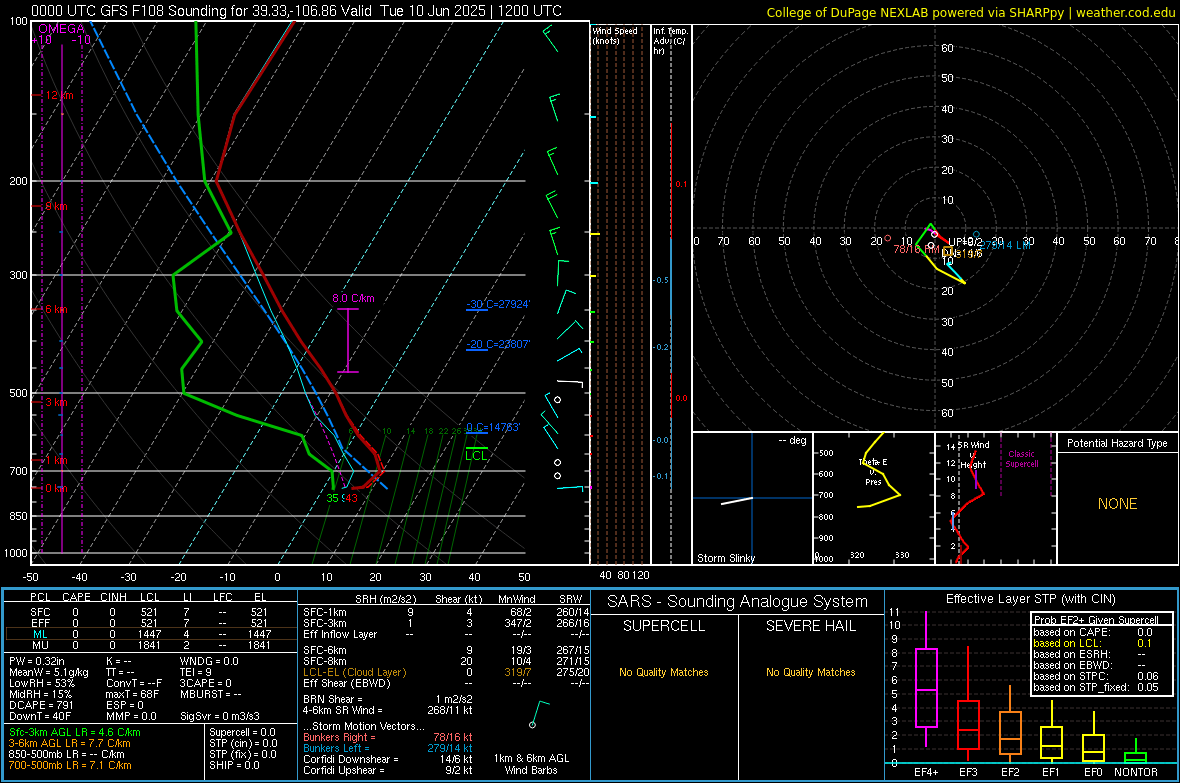Image resolution: width=1180 pixels, height=783 pixels.
Task: Click the Supercell = 0.0 composite value
Action: click(x=242, y=732)
